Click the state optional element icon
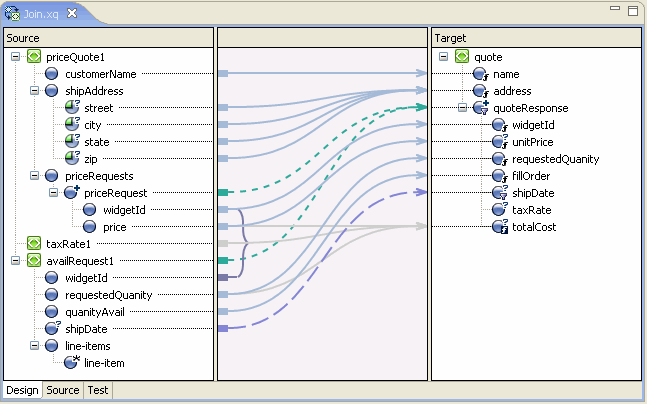Image resolution: width=647 pixels, height=404 pixels. click(x=72, y=141)
